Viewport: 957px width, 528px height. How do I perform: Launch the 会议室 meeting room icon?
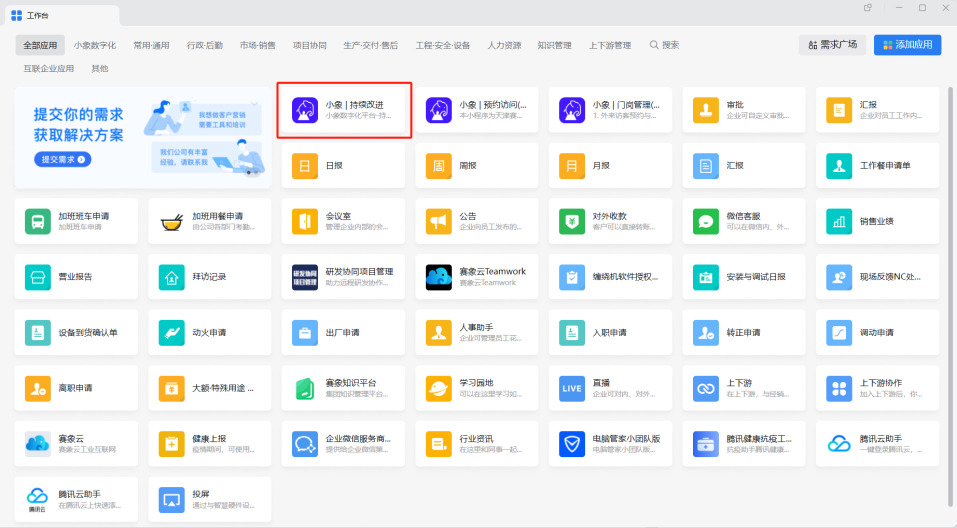coord(306,221)
